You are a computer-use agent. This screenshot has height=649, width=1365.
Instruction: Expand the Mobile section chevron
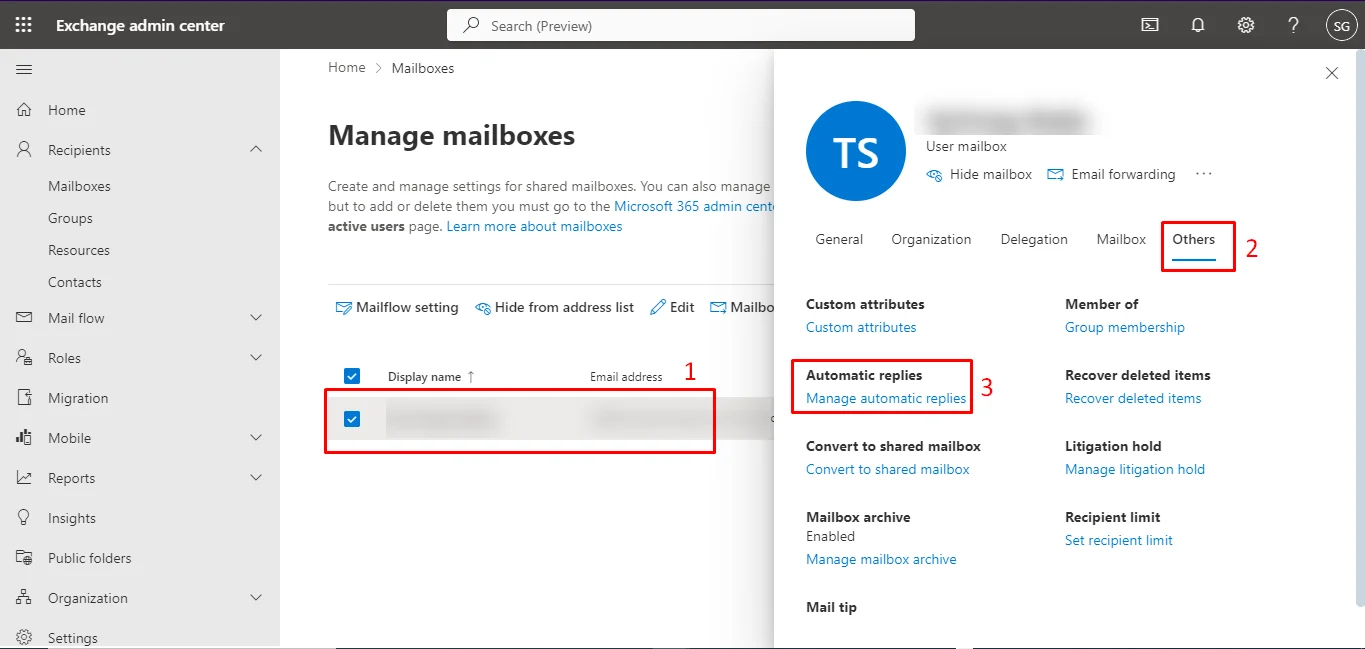point(256,438)
